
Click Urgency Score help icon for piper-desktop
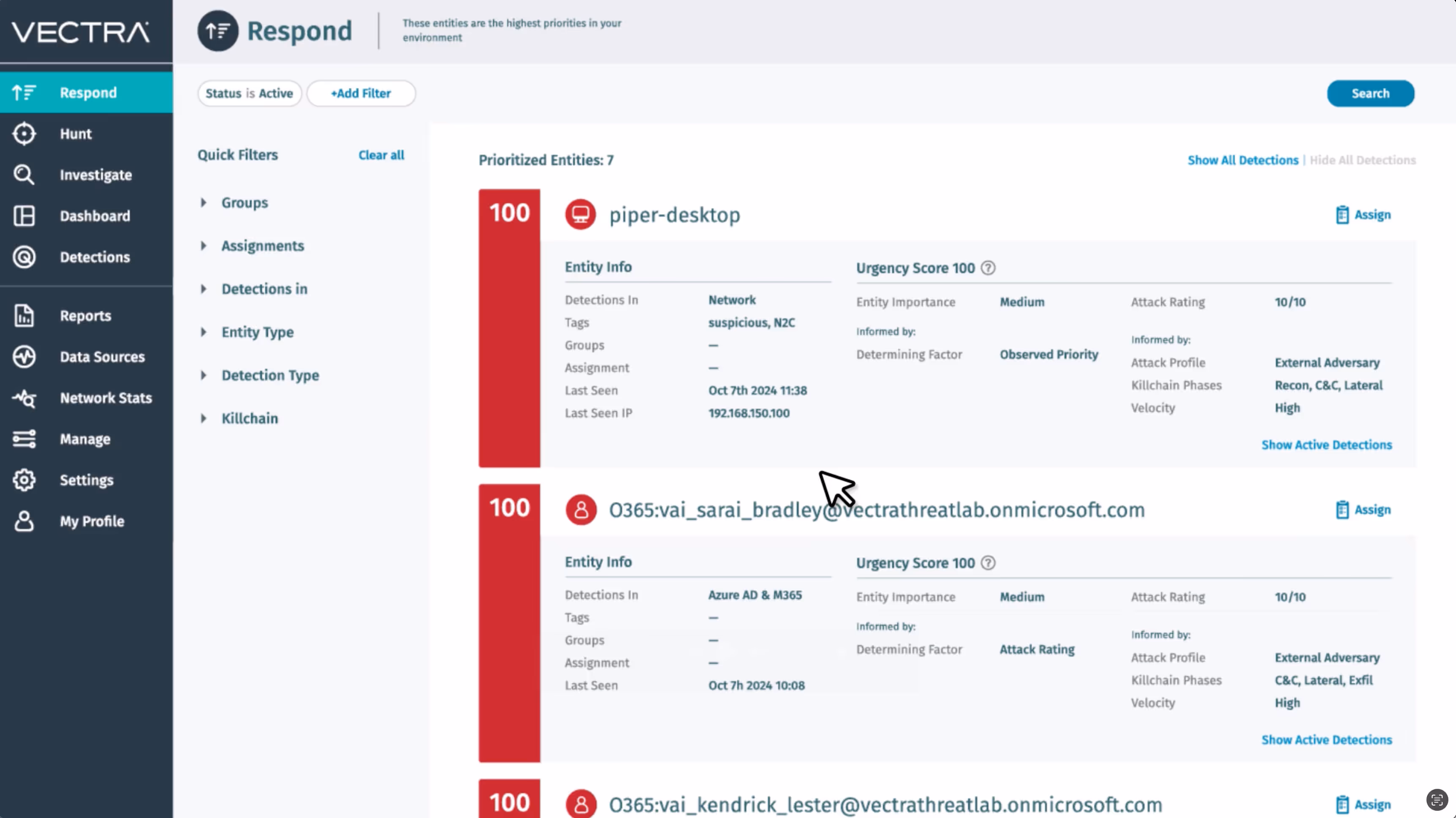[987, 268]
